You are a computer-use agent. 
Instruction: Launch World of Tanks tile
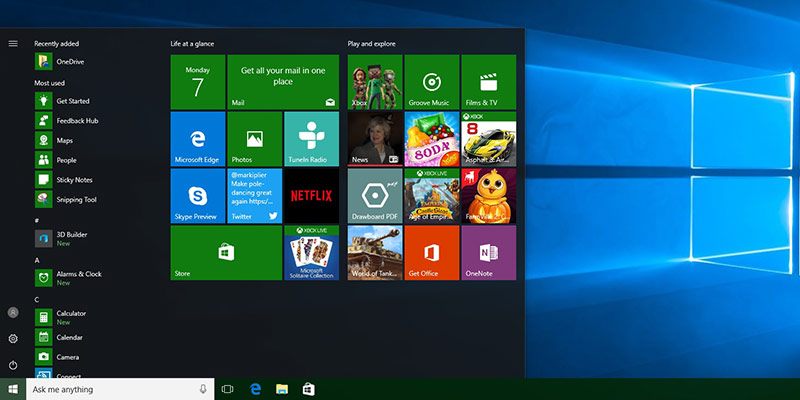click(375, 253)
